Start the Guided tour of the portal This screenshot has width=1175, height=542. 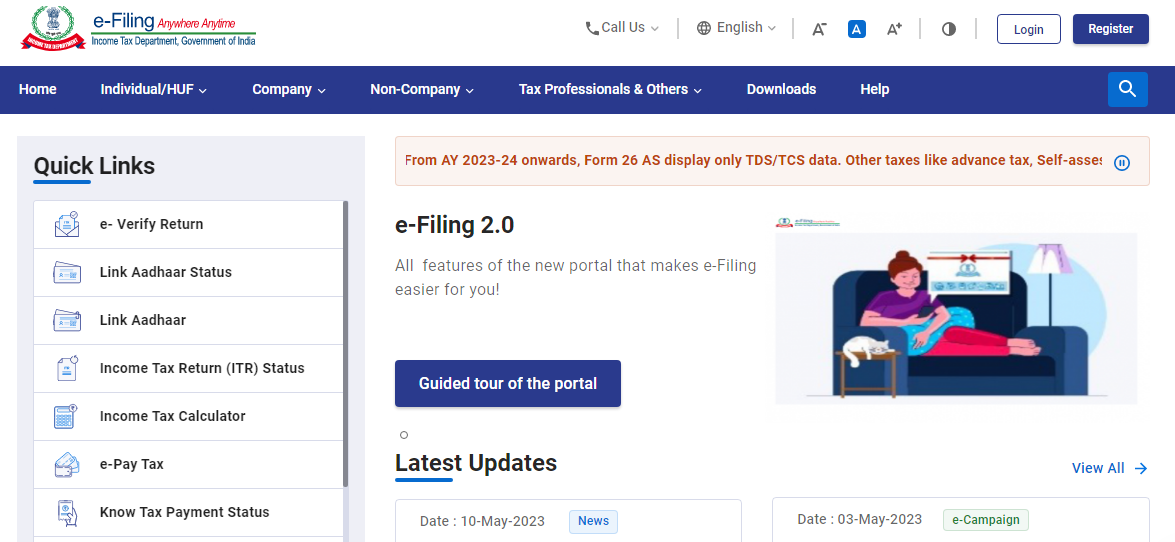(507, 384)
